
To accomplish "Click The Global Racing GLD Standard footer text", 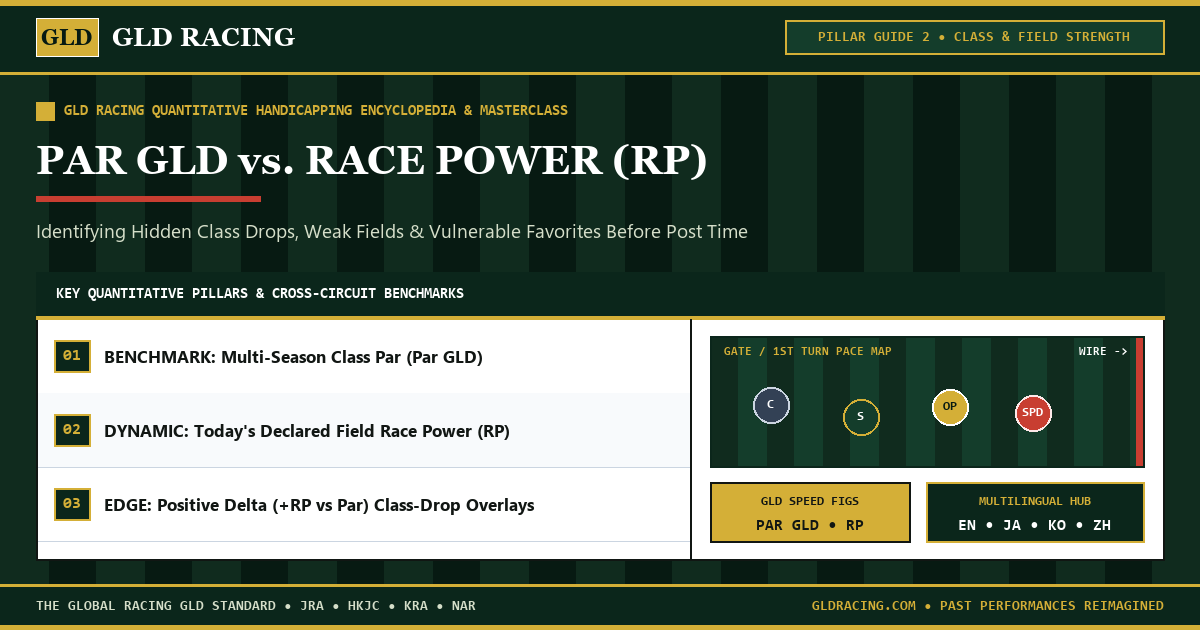I will click(255, 606).
